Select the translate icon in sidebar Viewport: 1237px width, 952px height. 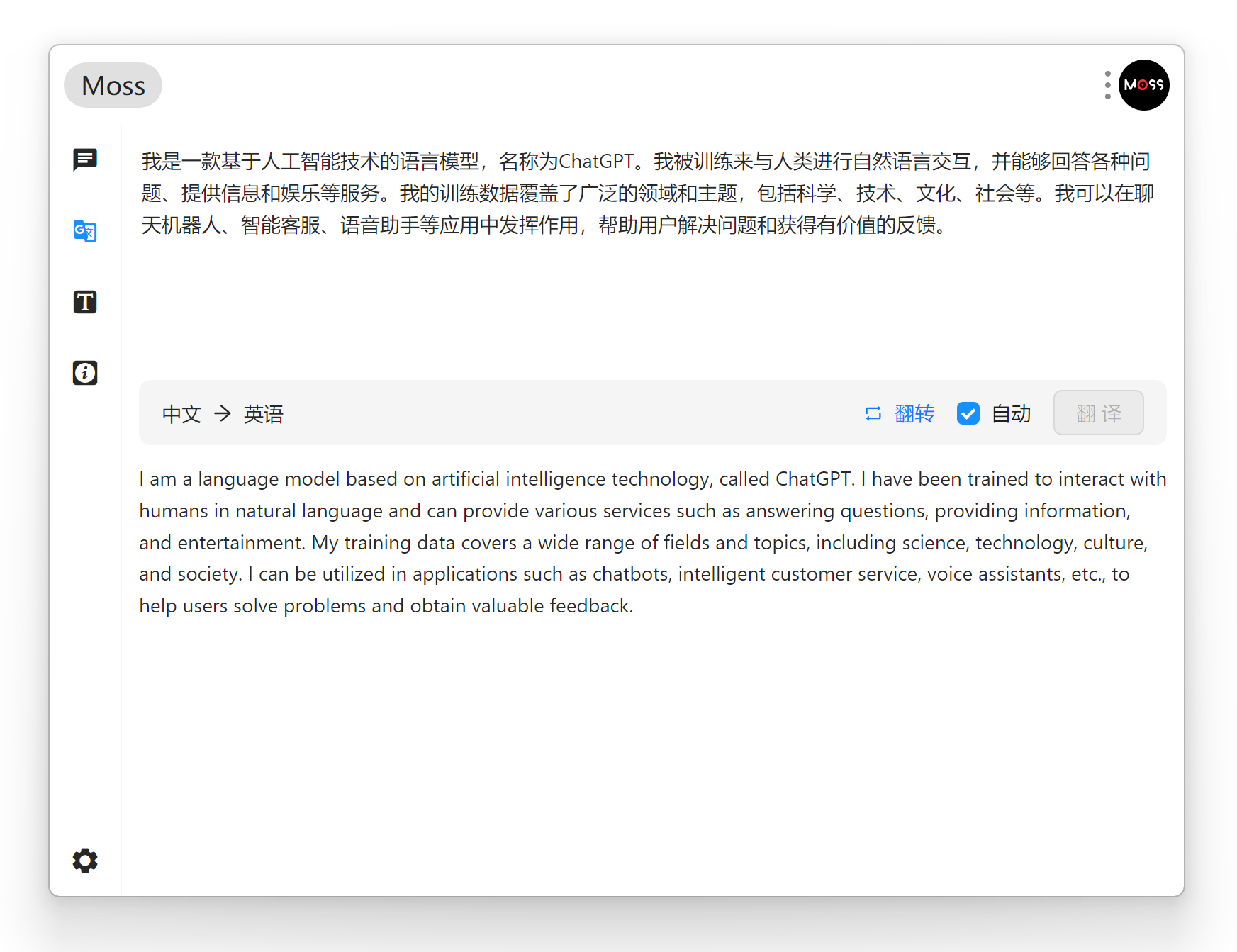pyautogui.click(x=85, y=230)
